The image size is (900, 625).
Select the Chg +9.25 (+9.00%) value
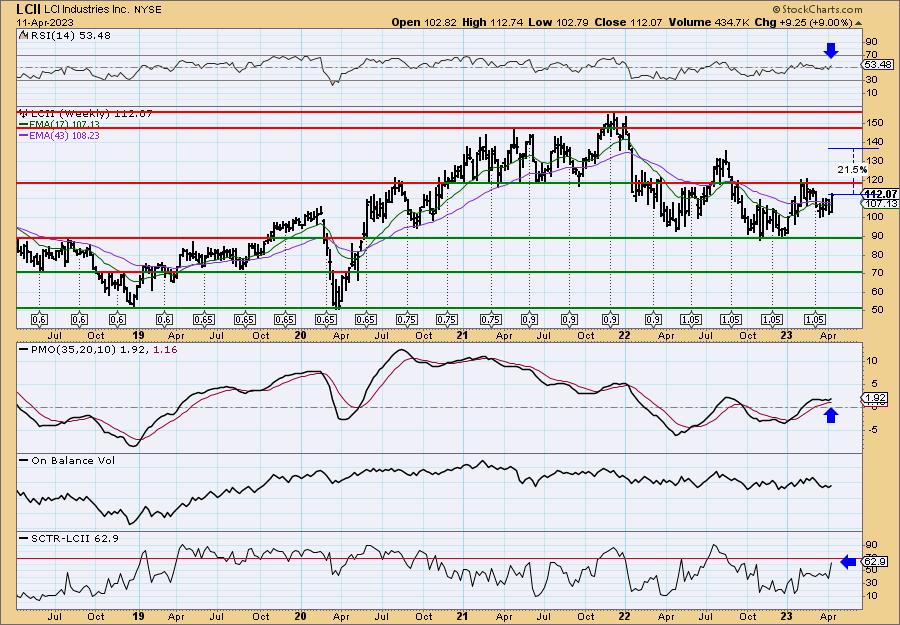(x=803, y=22)
